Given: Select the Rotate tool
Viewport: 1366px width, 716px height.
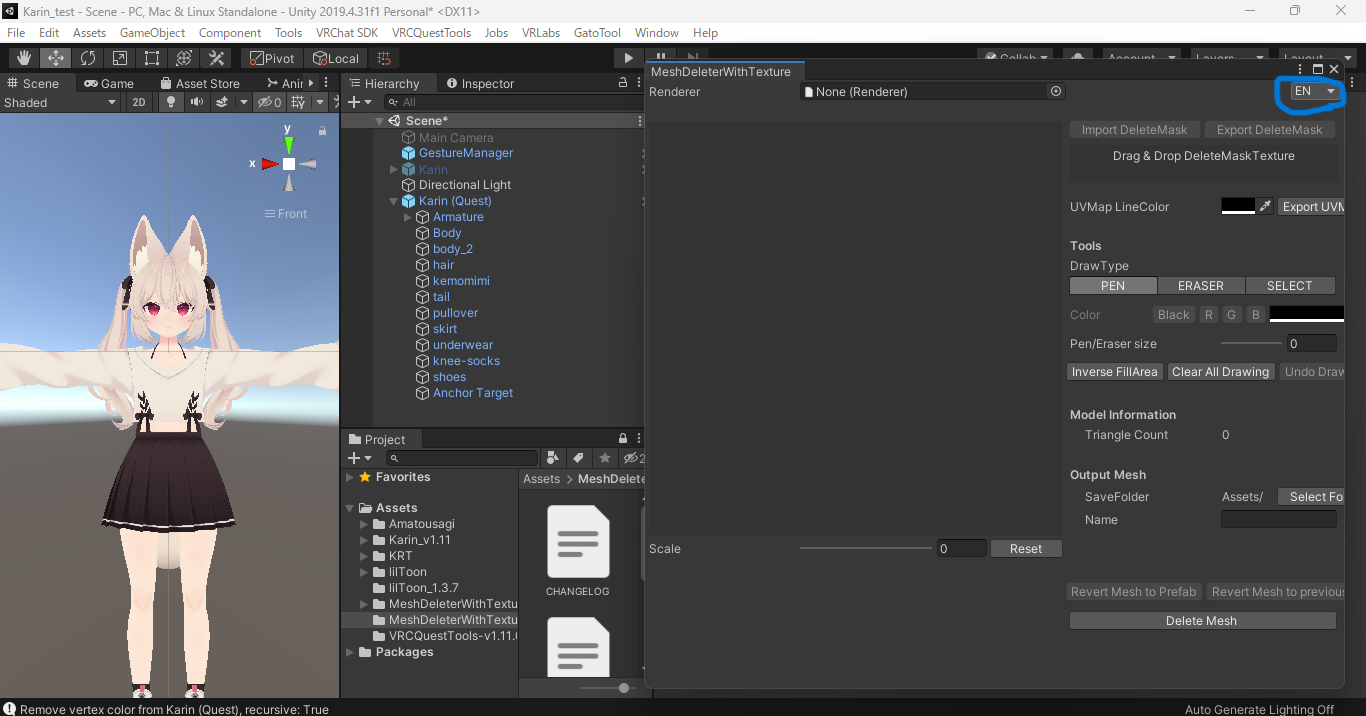Looking at the screenshot, I should pos(88,58).
